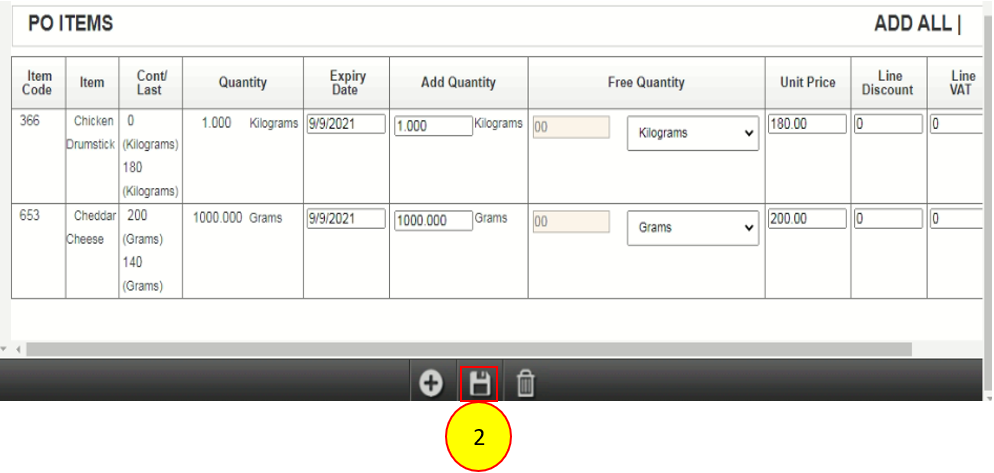Click the save floppy disk icon
The width and height of the screenshot is (994, 473).
coord(479,383)
